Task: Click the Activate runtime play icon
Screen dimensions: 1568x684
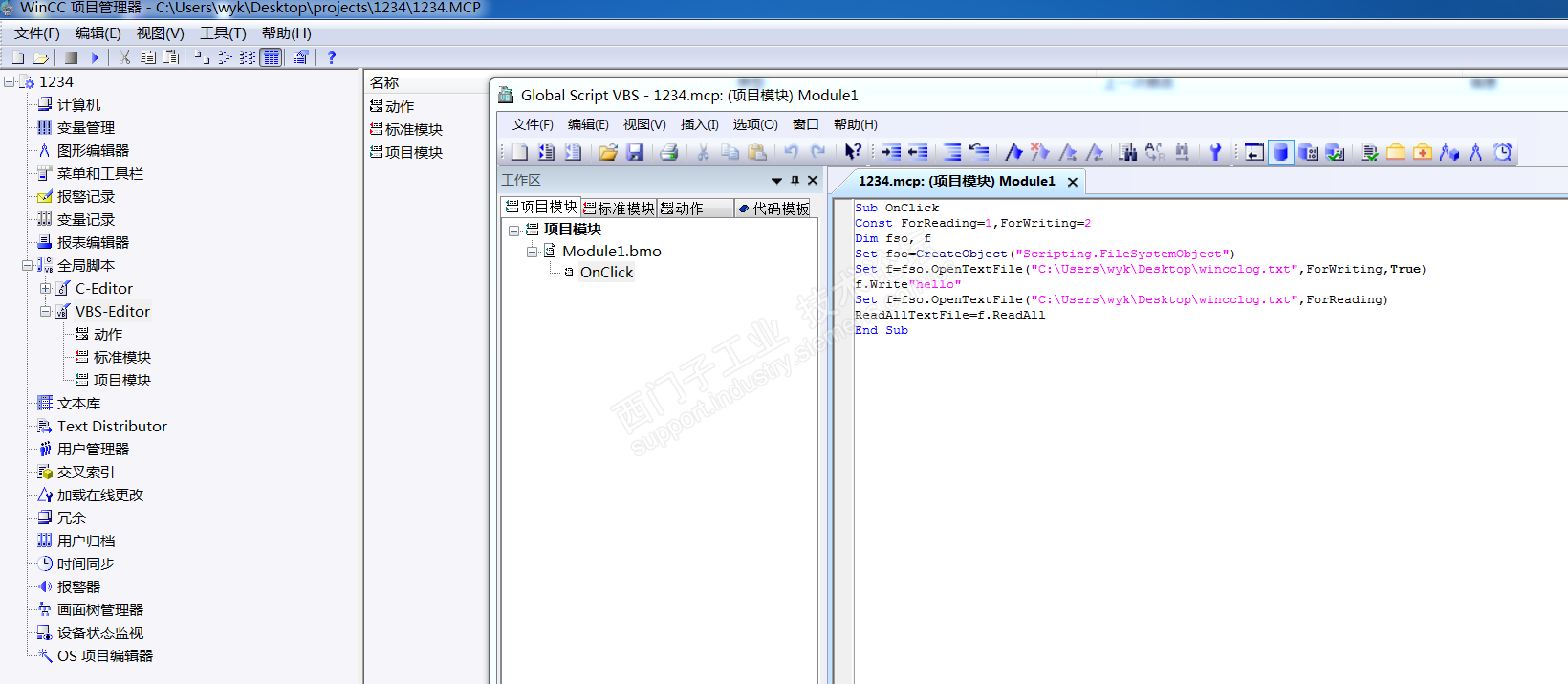Action: coord(95,57)
